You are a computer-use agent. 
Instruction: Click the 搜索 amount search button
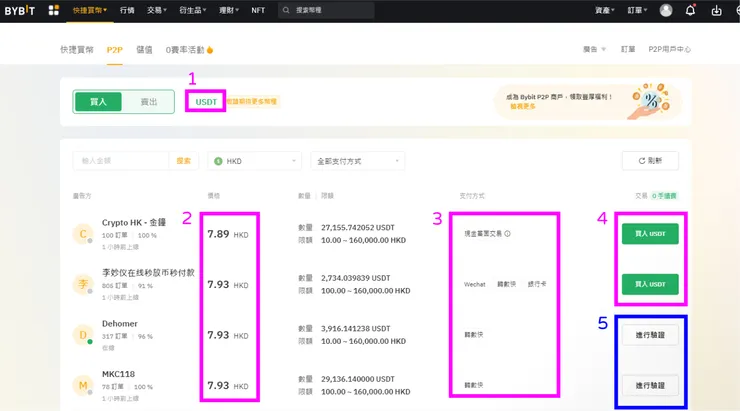point(183,161)
